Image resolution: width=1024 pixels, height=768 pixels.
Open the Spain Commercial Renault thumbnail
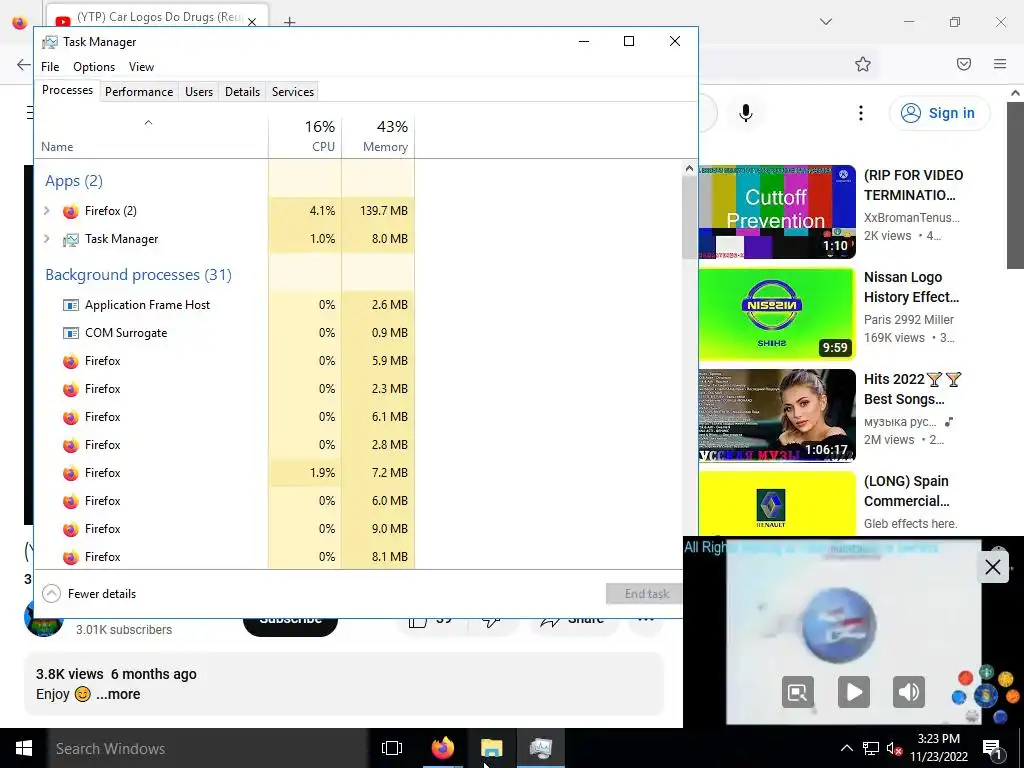pyautogui.click(x=777, y=503)
